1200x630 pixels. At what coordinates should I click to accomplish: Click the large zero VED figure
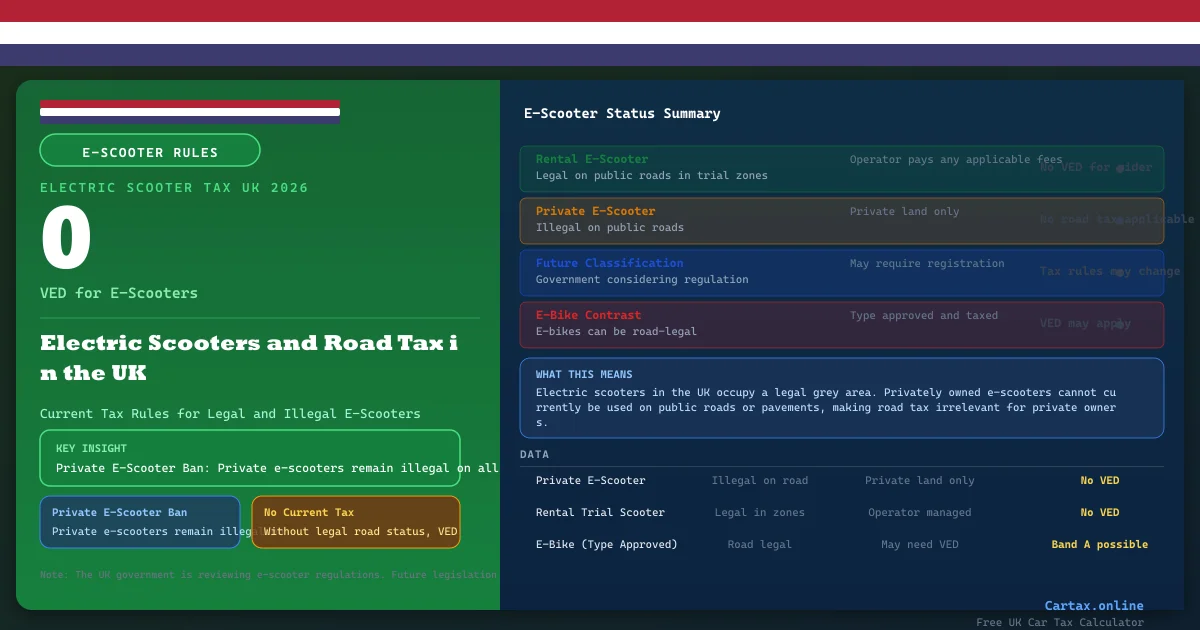(66, 240)
